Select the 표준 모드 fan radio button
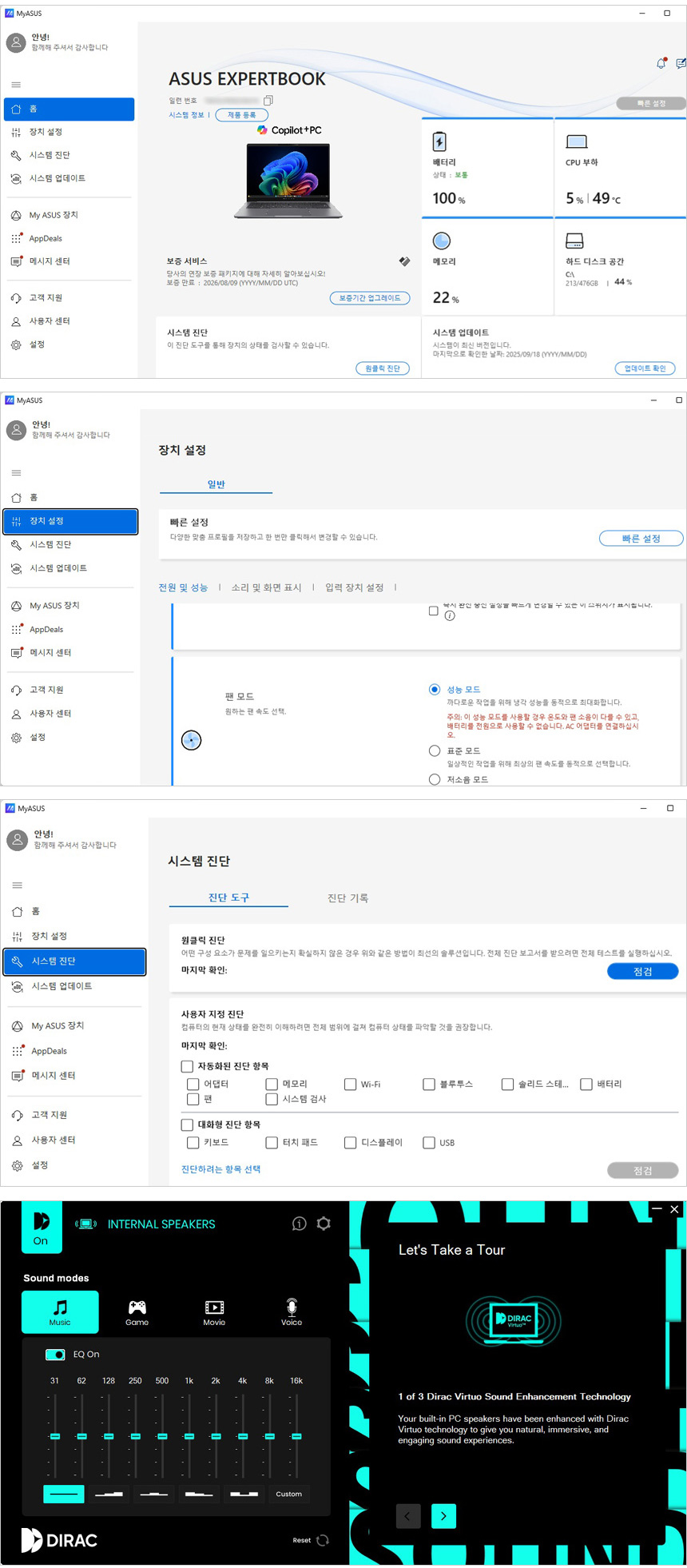 (x=435, y=750)
